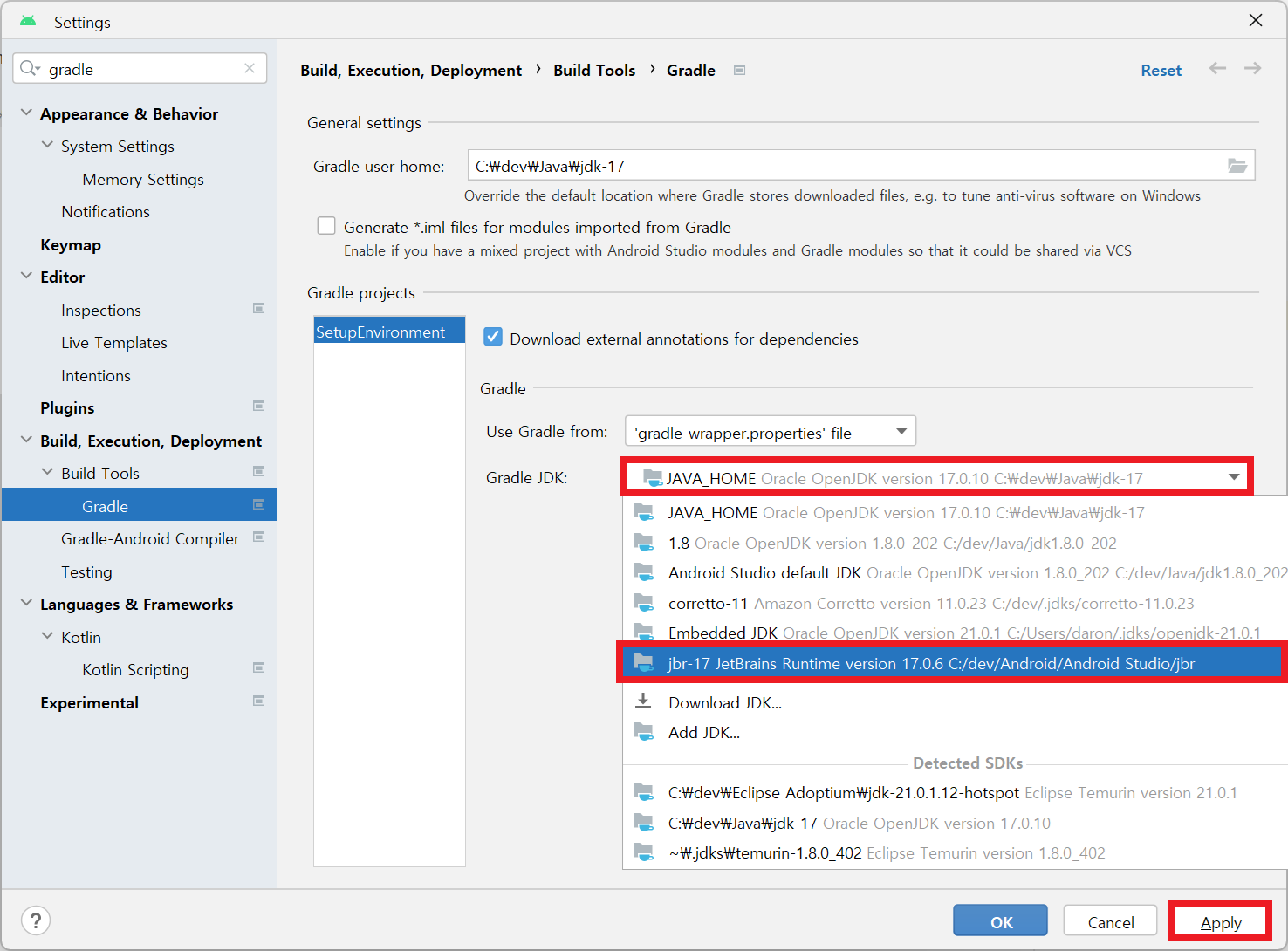Click the folder icon of the jbr-17 entry

643,662
